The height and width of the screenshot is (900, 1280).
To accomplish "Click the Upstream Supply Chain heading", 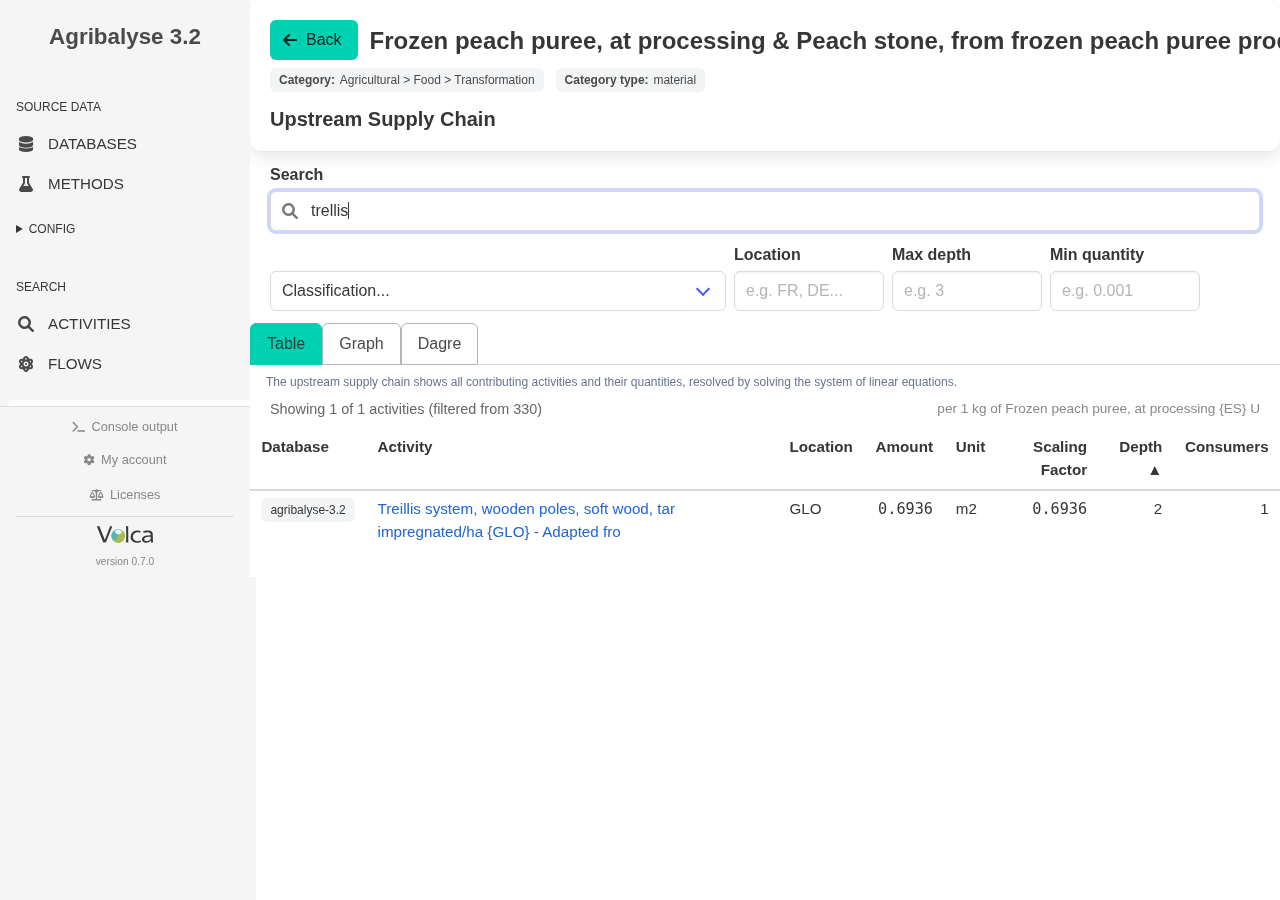I will point(383,119).
